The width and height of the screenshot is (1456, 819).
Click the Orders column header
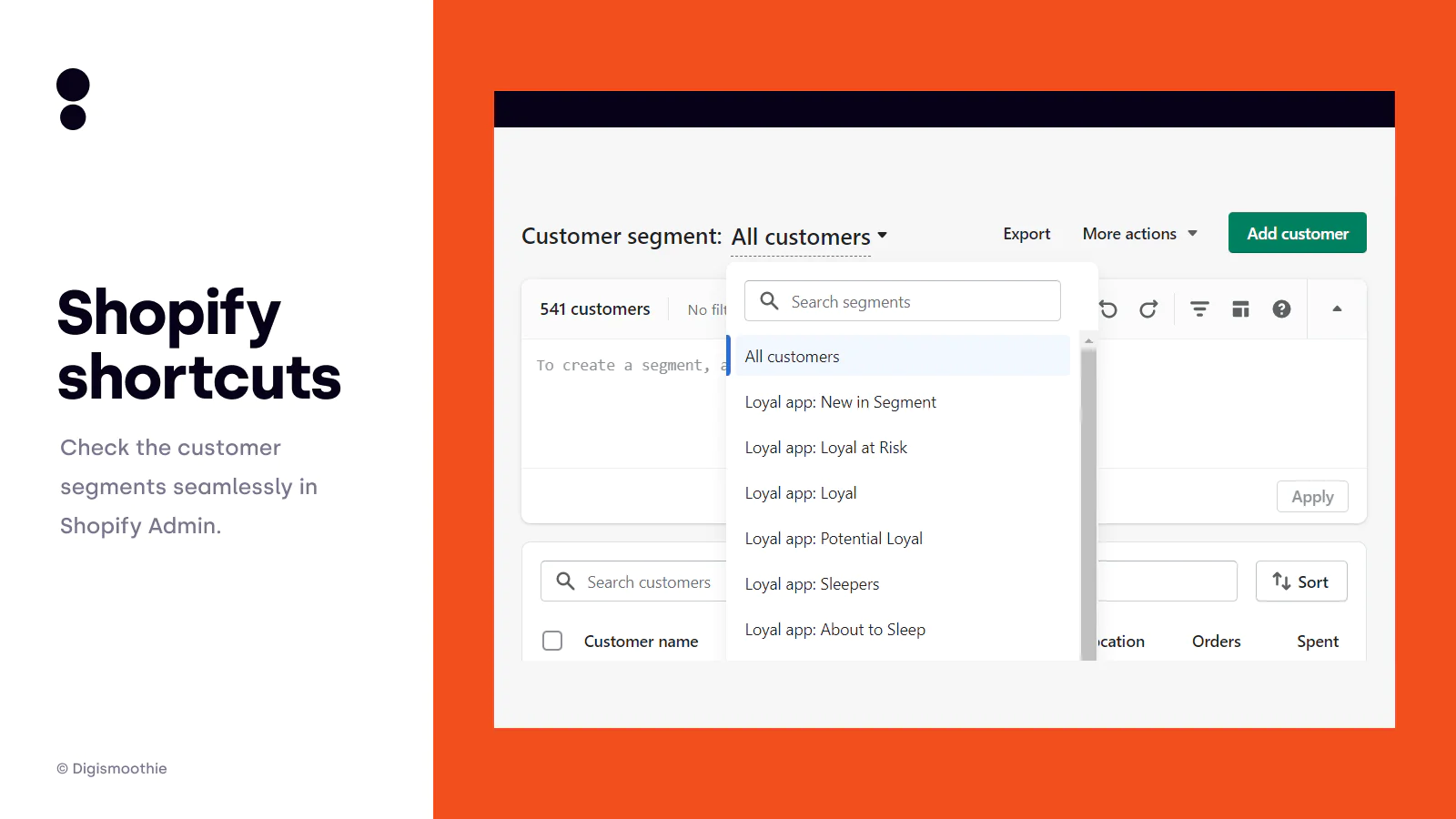click(x=1216, y=642)
